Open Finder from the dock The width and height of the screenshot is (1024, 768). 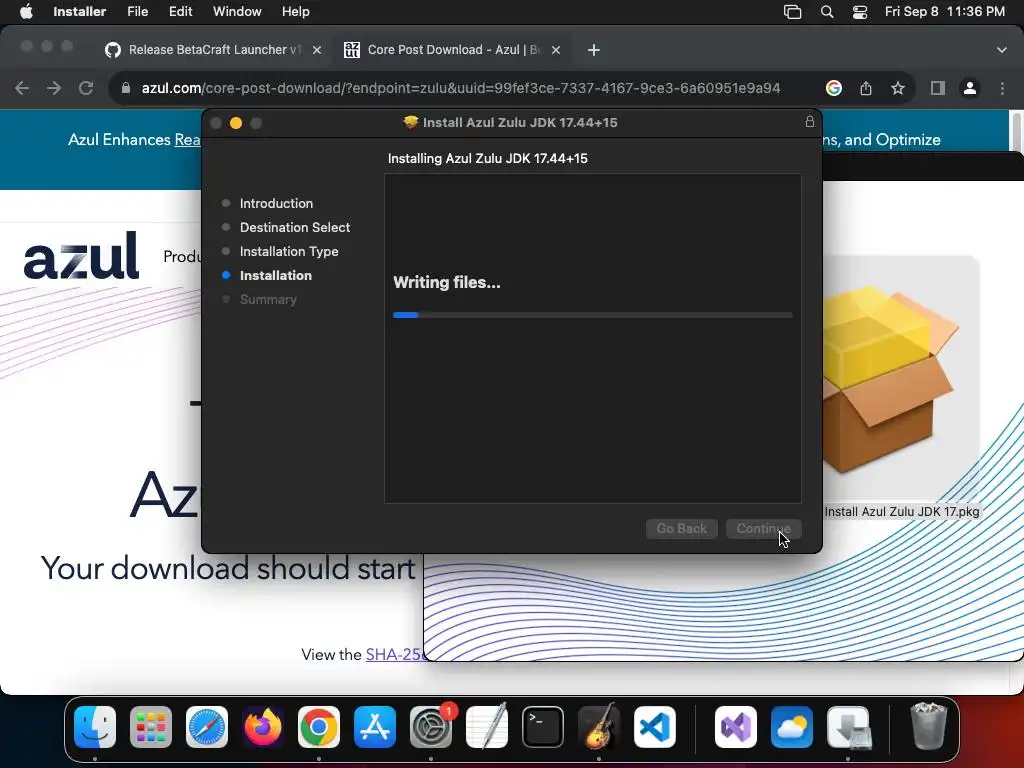(x=95, y=727)
